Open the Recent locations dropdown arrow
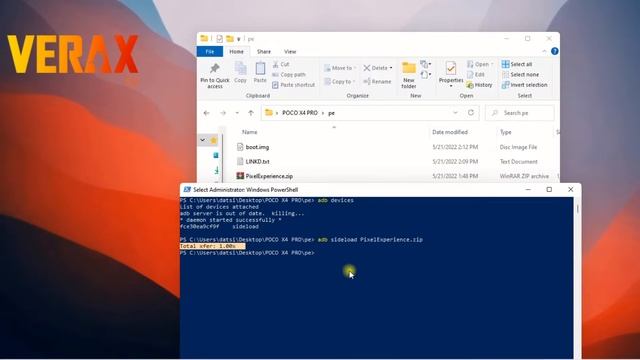Viewport: 640px width, 360px height. coord(237,113)
